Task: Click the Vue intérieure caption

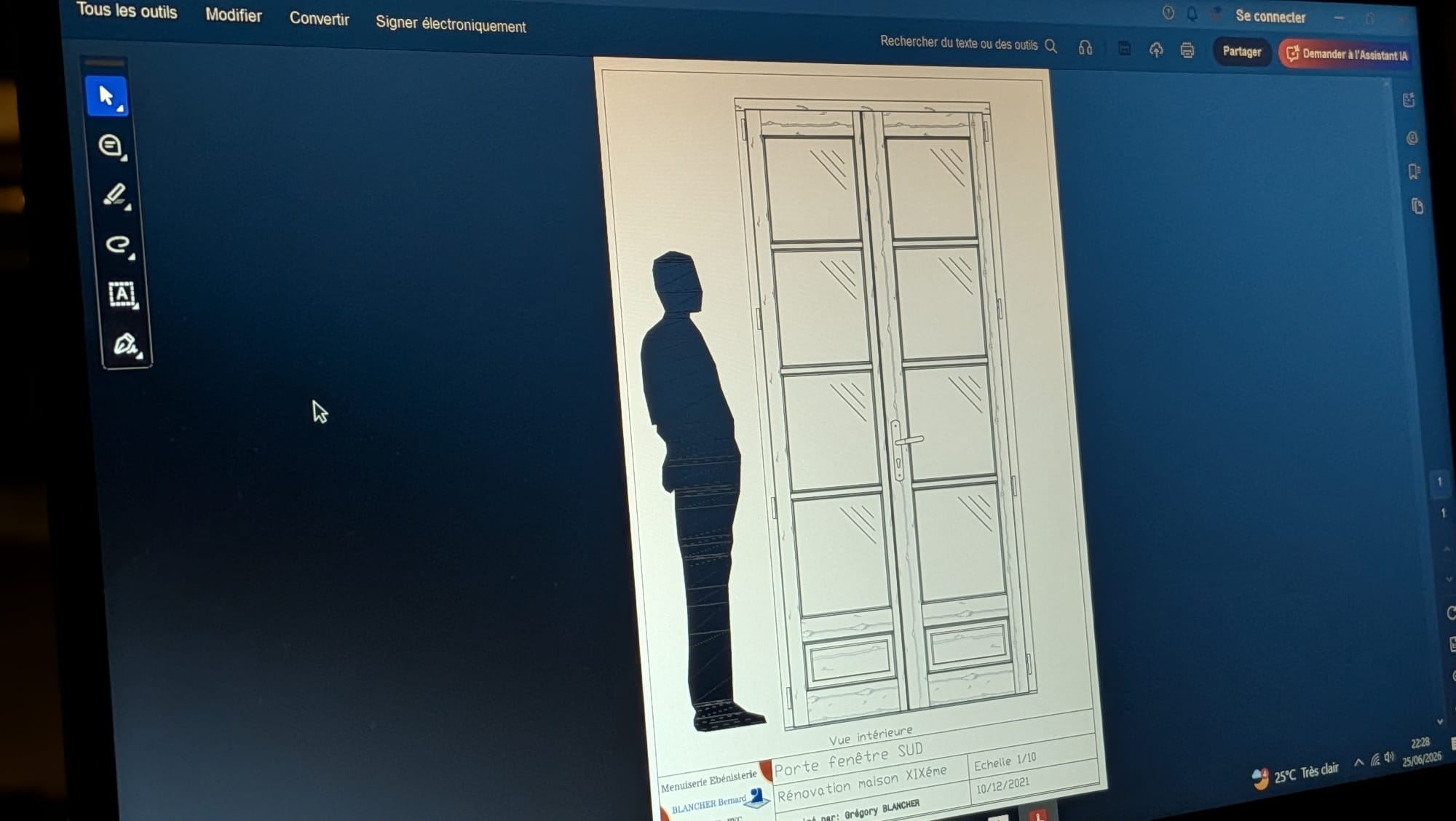Action: click(x=871, y=735)
